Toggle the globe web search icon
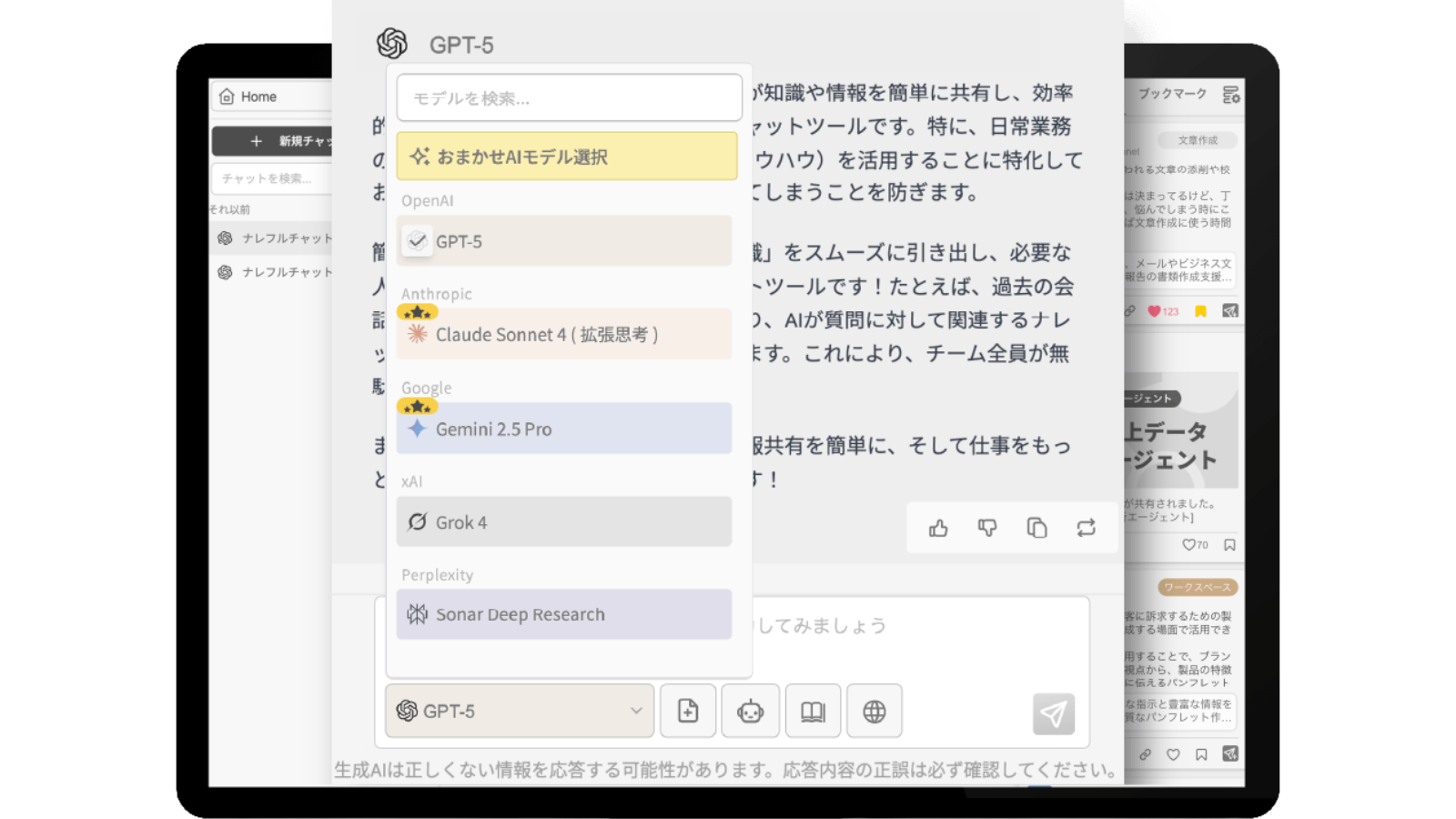This screenshot has height=819, width=1456. coord(875,711)
